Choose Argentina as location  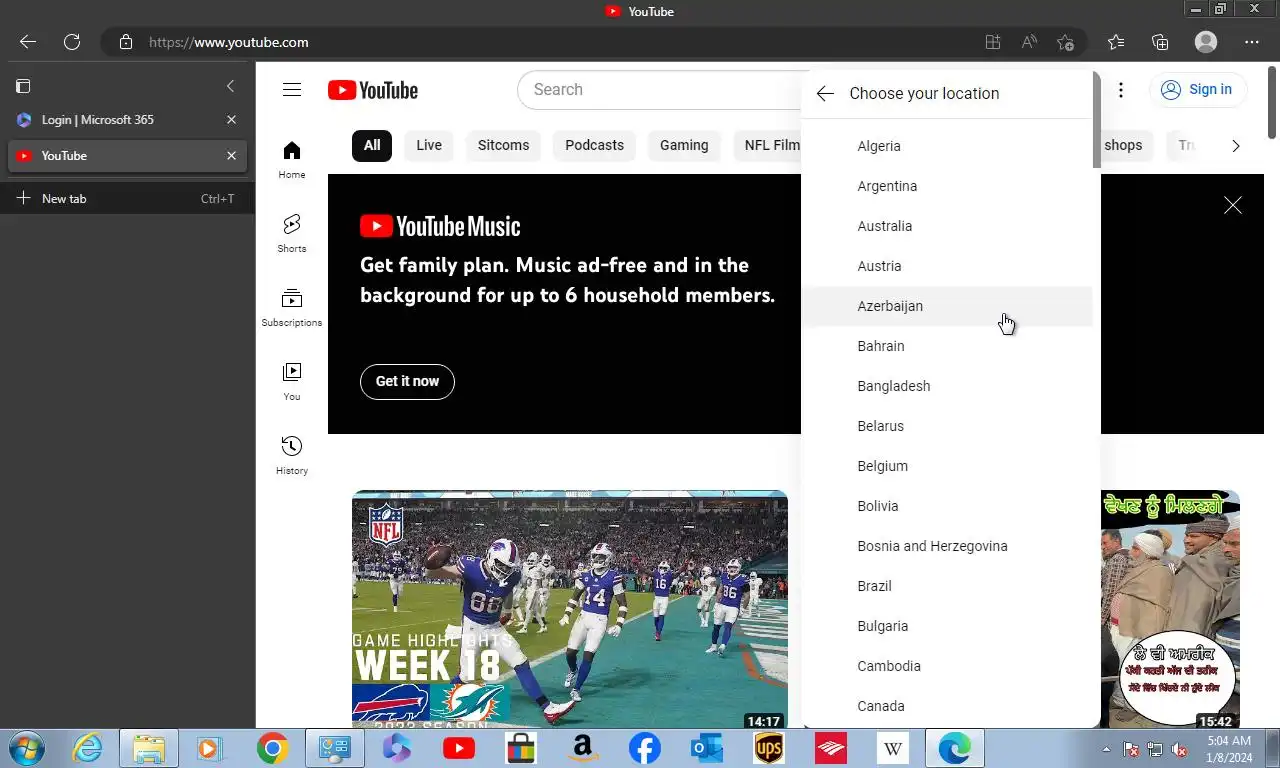click(947, 186)
